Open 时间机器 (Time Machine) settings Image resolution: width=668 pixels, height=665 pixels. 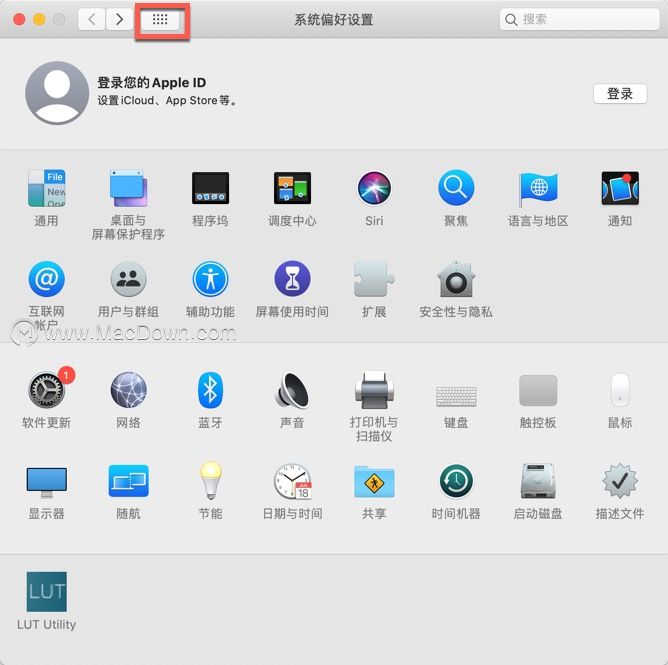456,481
